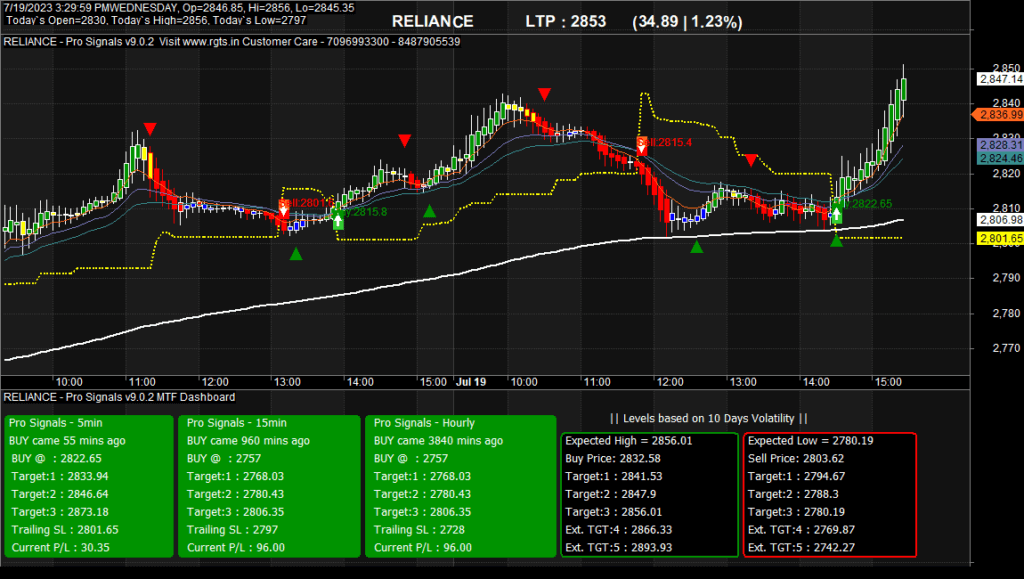The width and height of the screenshot is (1024, 579).
Task: Click 'Target:1 : 2841.53'
Action: (x=614, y=477)
